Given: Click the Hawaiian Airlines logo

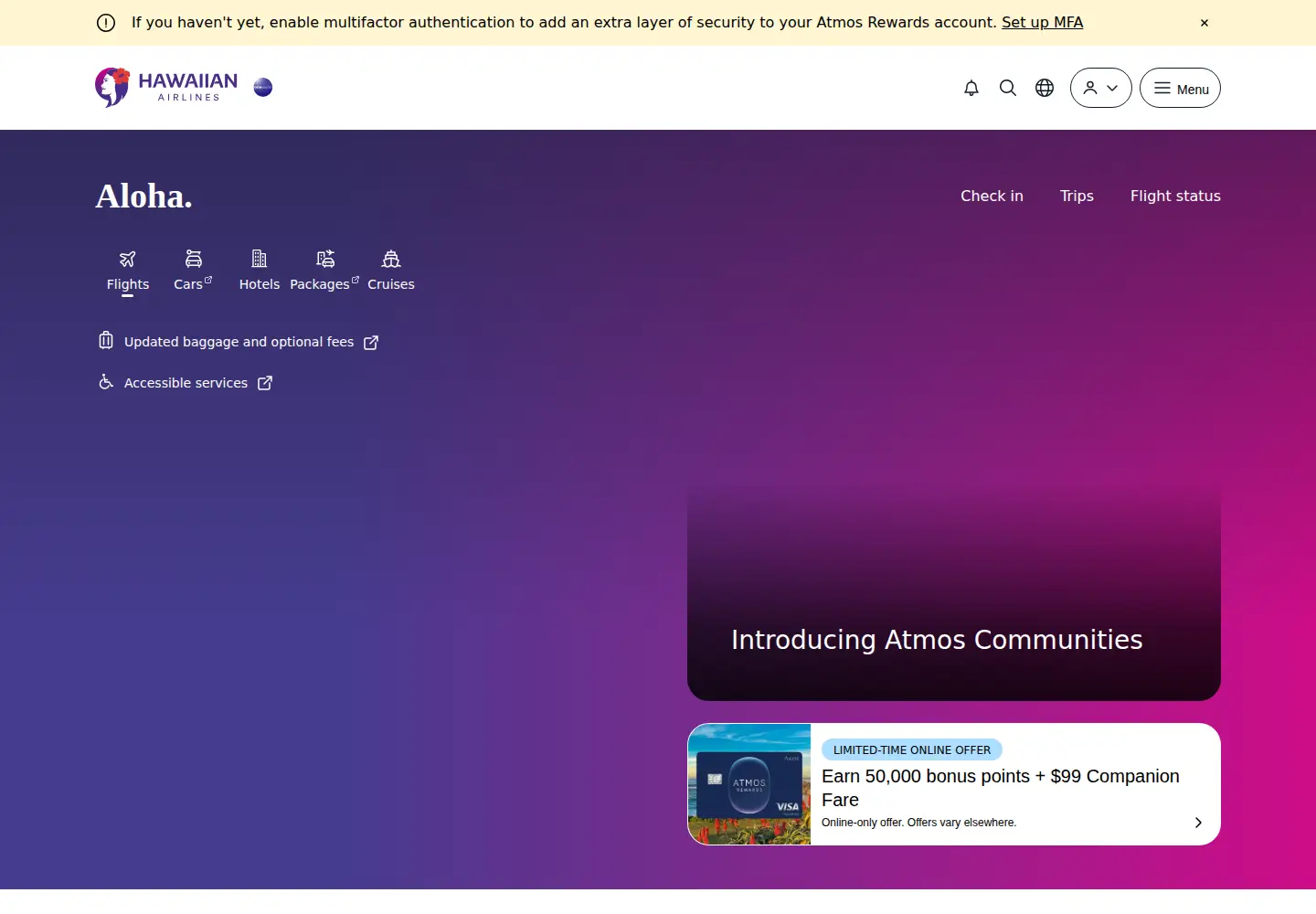Looking at the screenshot, I should coord(166,88).
